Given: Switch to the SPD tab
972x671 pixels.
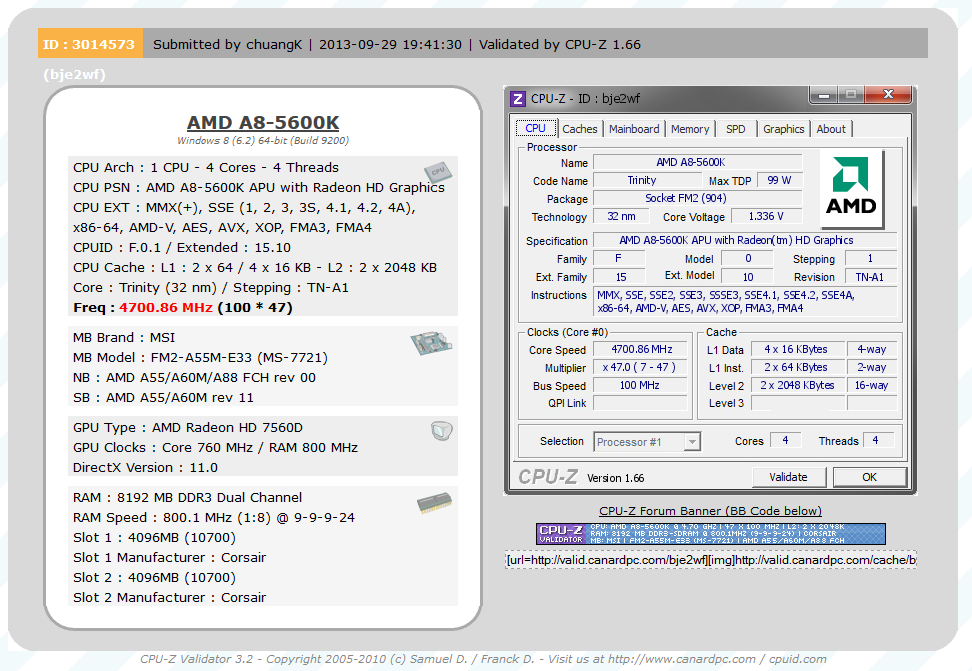Looking at the screenshot, I should click(x=736, y=128).
